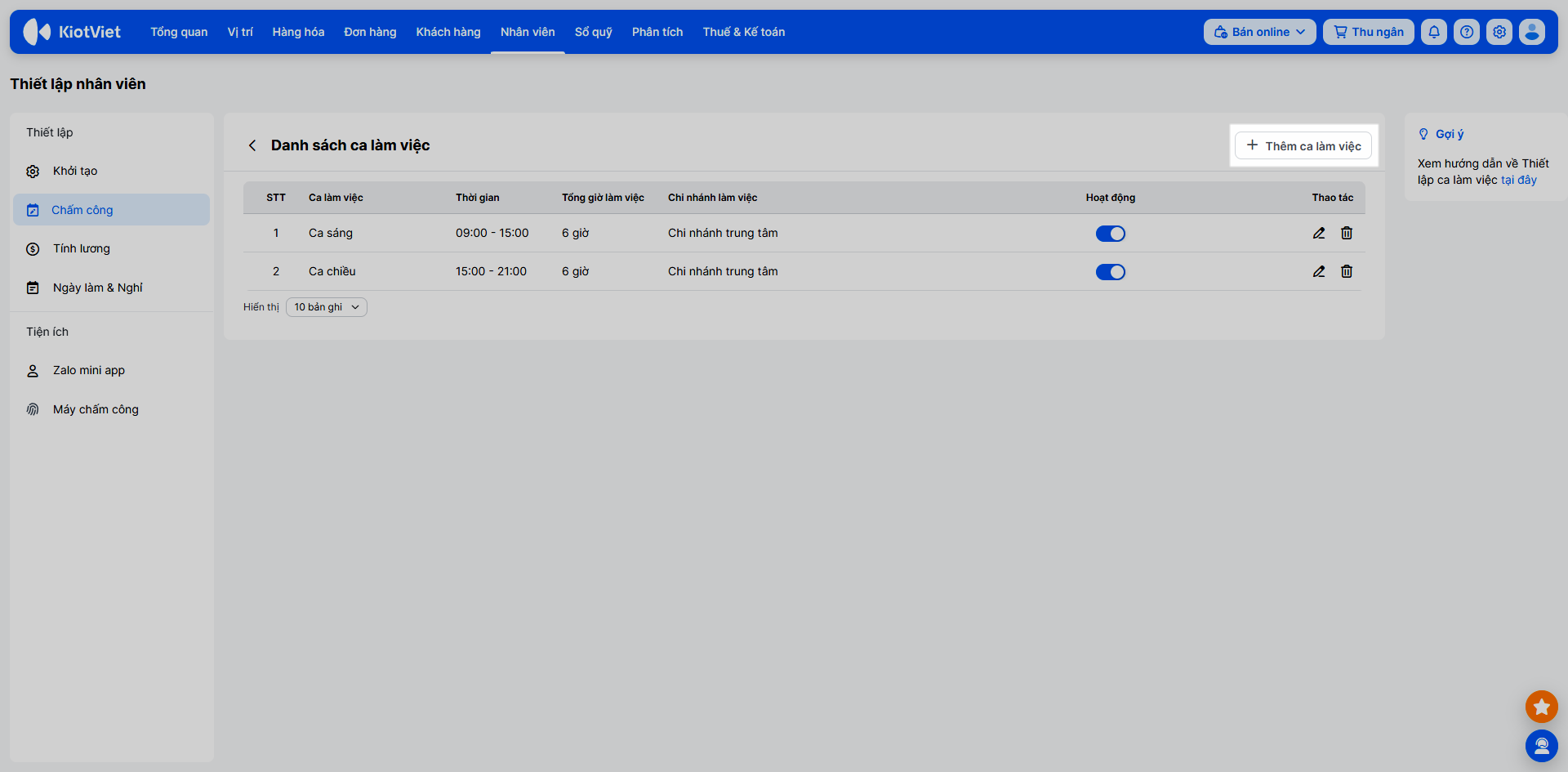
Task: Go back using the left arrow
Action: tap(252, 145)
